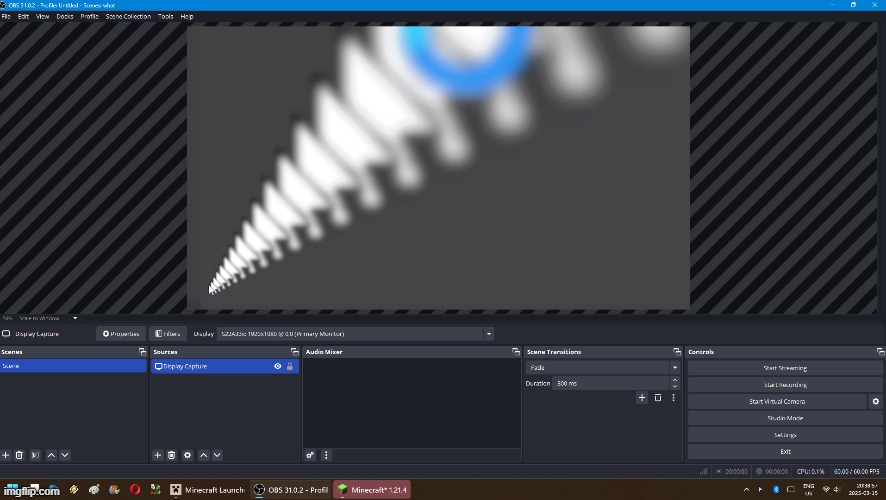Open the Docks menu
The height and width of the screenshot is (500, 886).
coord(65,16)
